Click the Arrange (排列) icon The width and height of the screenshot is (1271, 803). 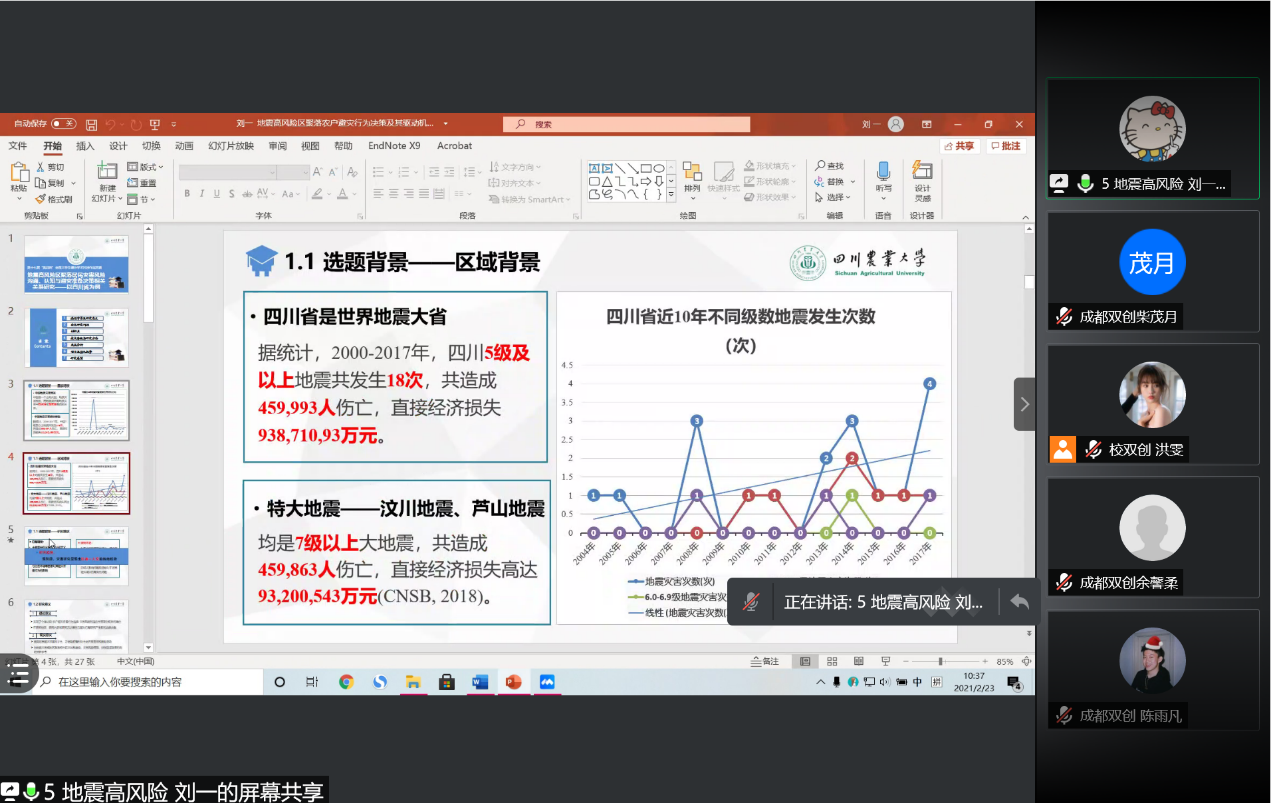692,174
